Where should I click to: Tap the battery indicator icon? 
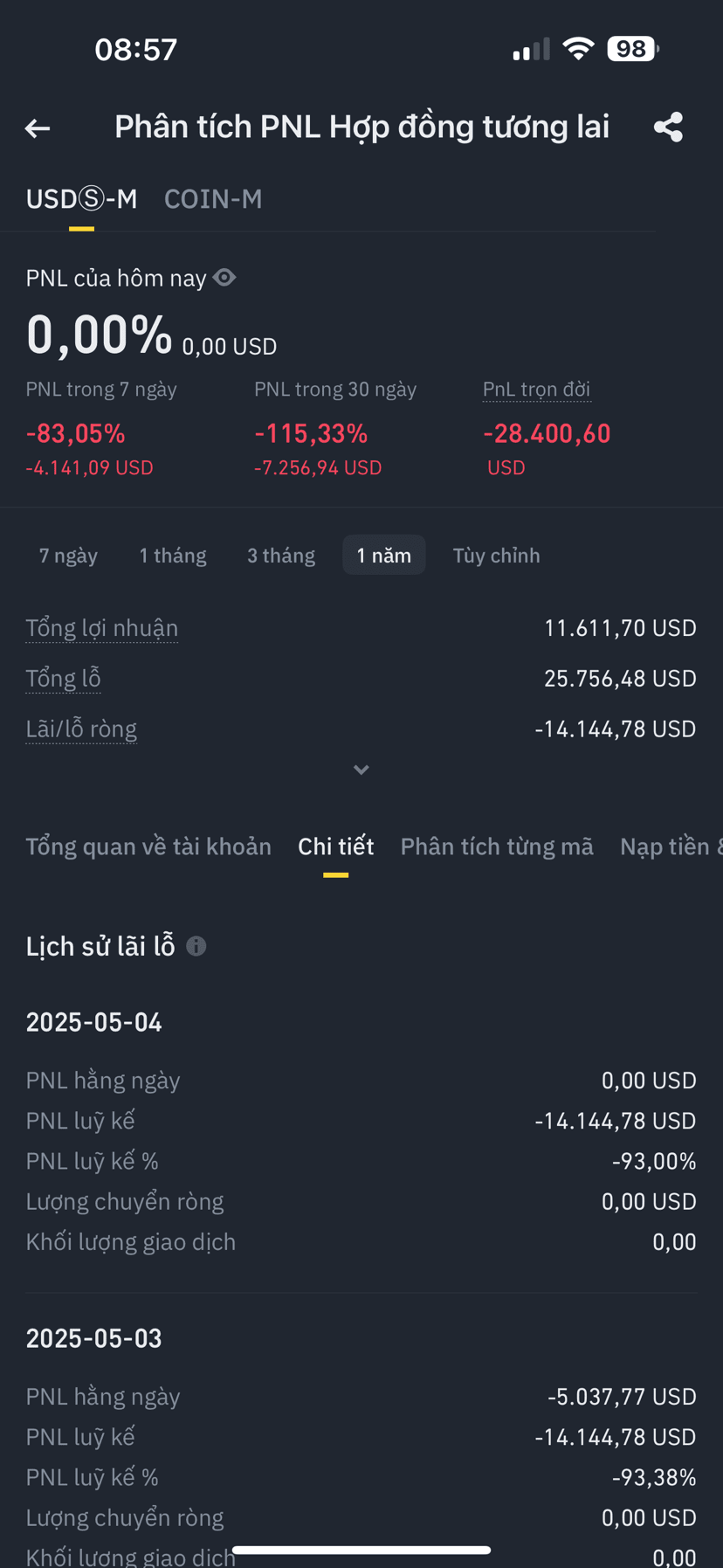point(633,49)
